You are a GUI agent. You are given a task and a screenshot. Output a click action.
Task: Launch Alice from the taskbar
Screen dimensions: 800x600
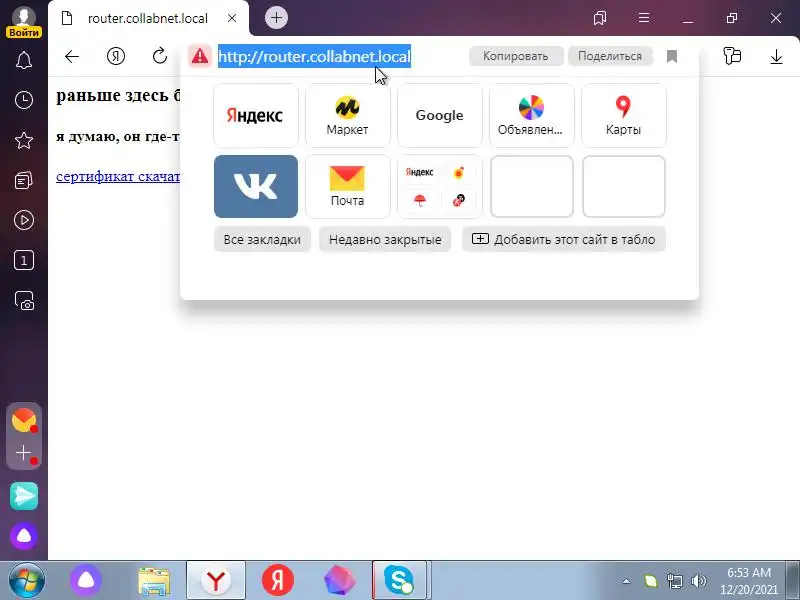point(86,581)
